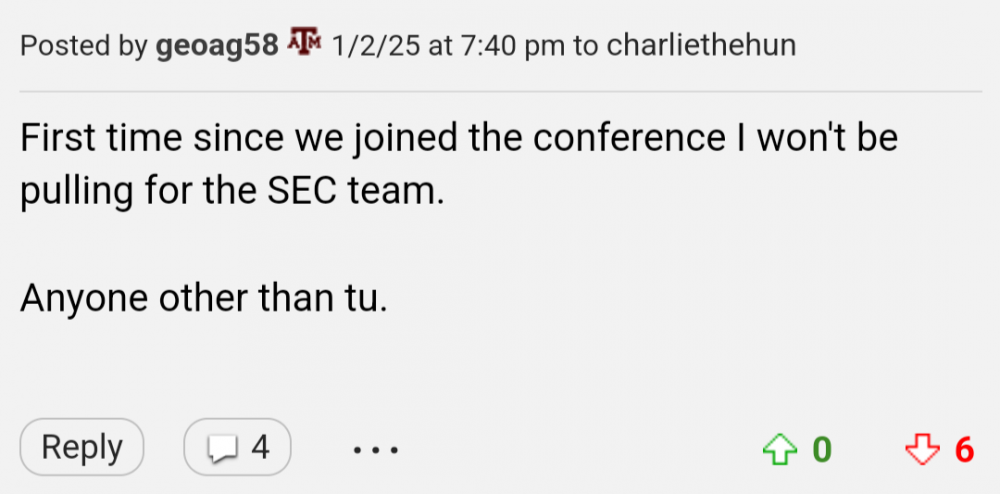Click the horizontal divider under the post header
The height and width of the screenshot is (494, 1000).
tap(500, 91)
